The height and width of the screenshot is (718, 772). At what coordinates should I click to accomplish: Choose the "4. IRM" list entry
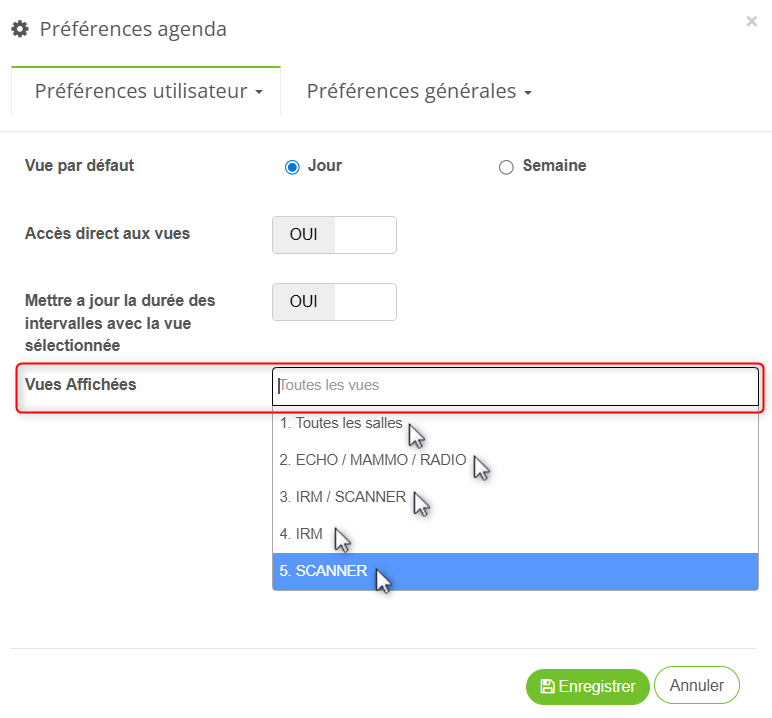tap(302, 534)
